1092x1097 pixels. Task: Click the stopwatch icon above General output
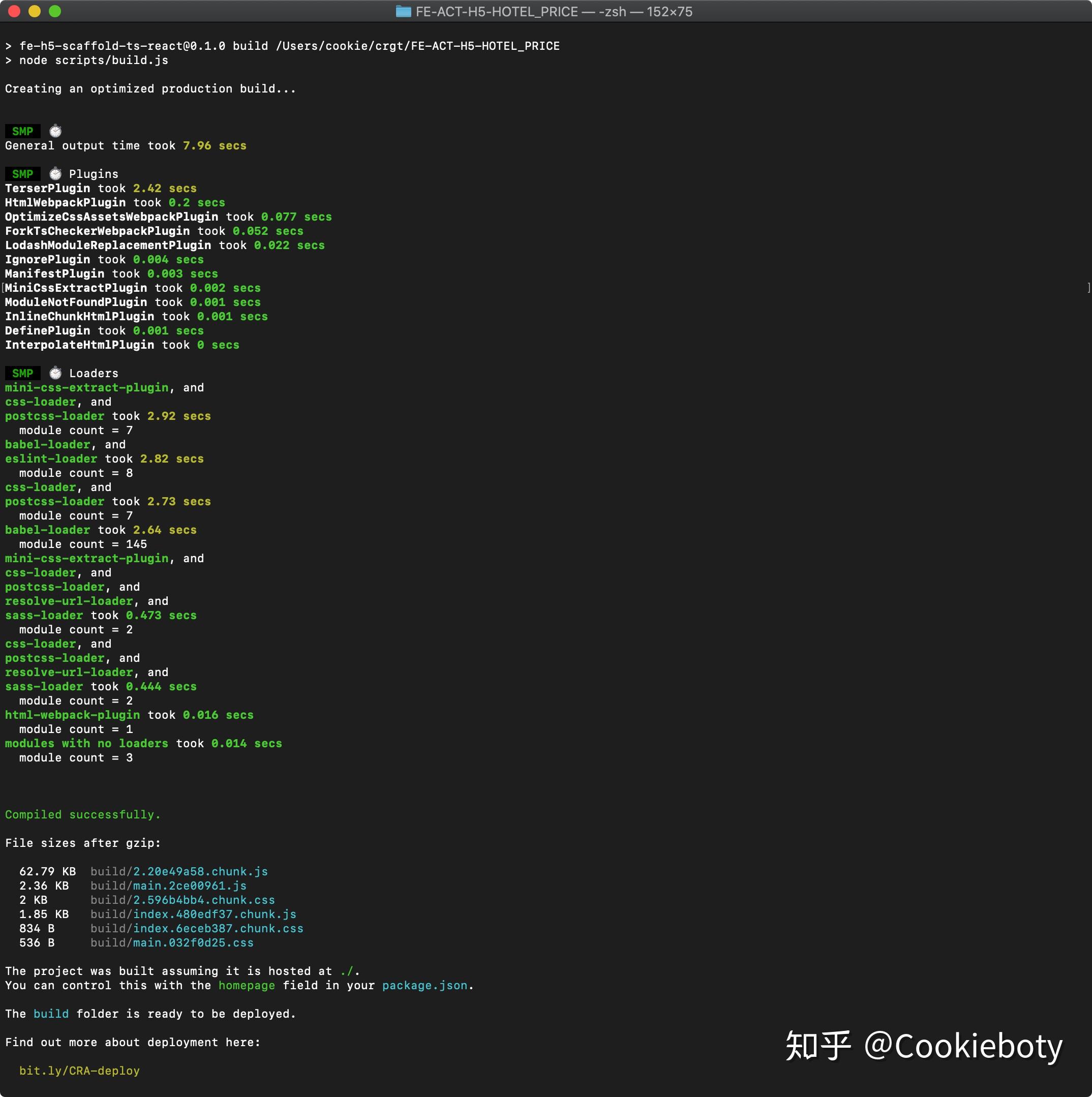click(55, 131)
